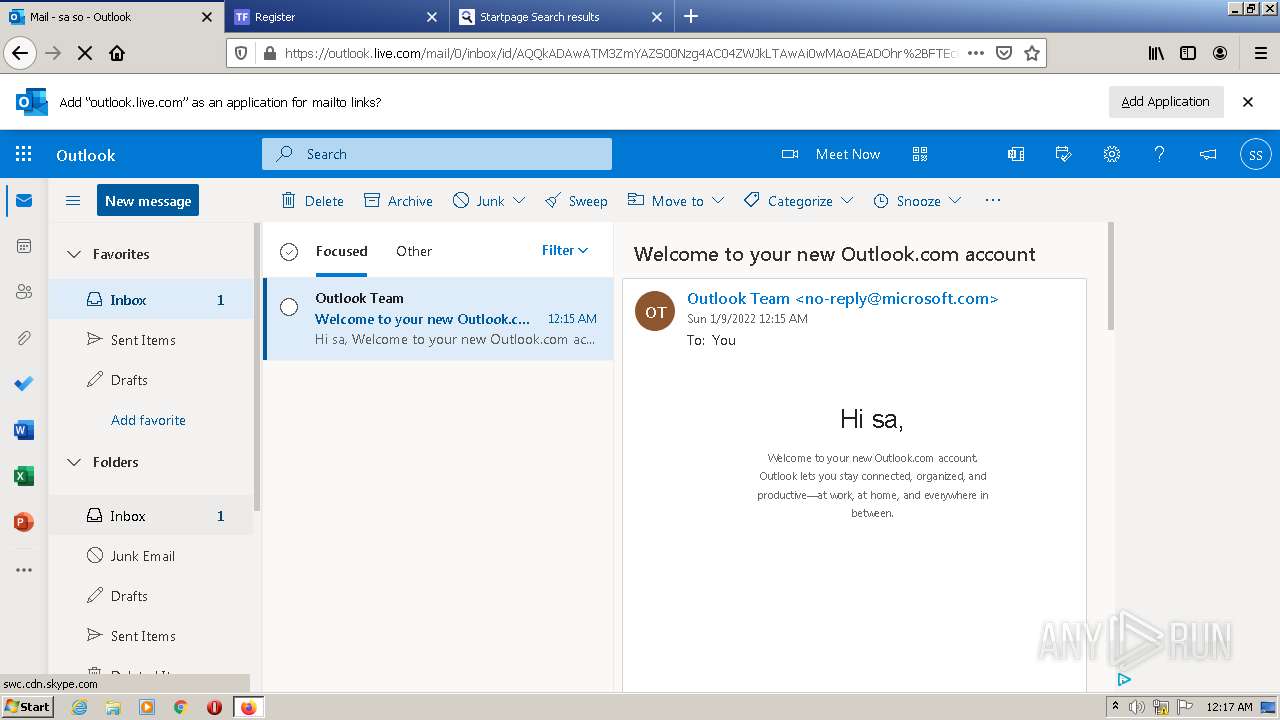The width and height of the screenshot is (1280, 720).
Task: Open a new browser tab
Action: point(691,16)
